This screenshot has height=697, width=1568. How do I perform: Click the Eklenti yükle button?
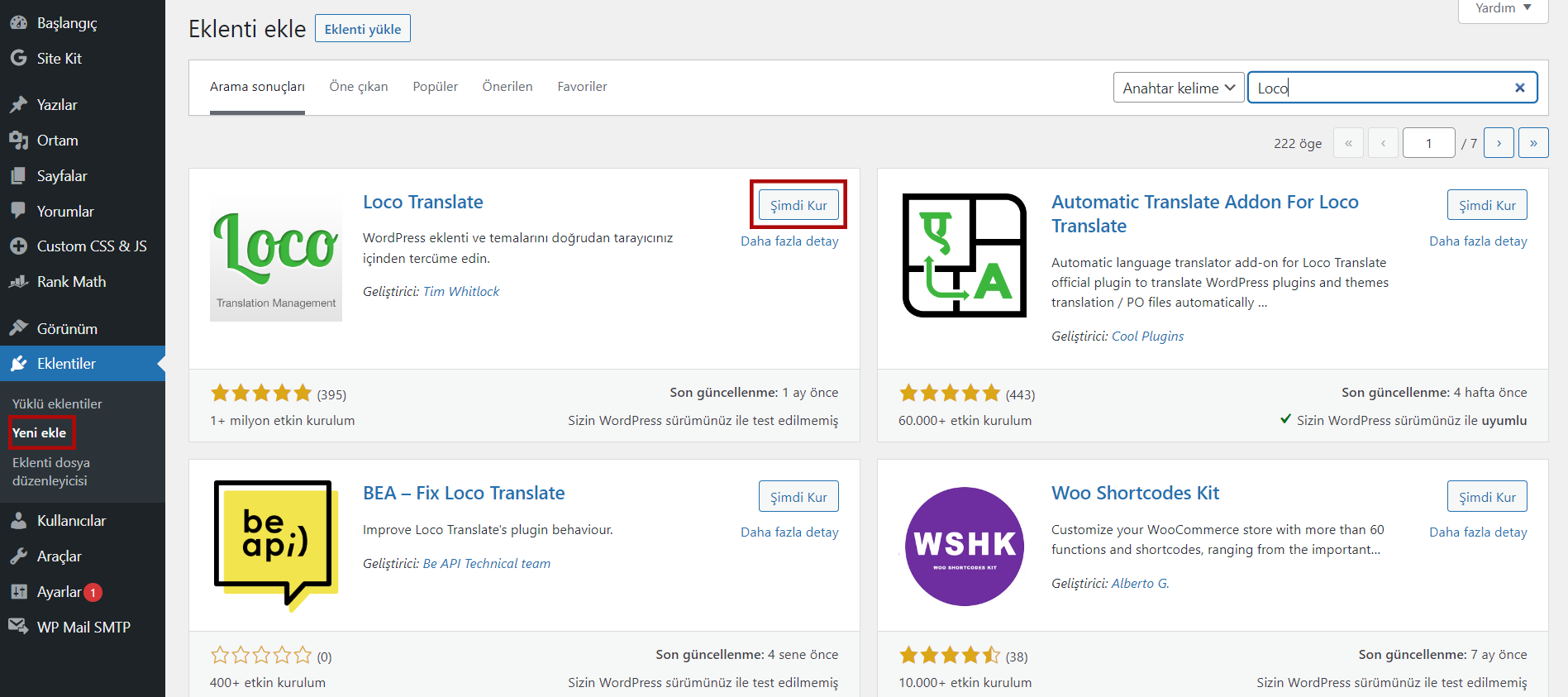pyautogui.click(x=363, y=29)
